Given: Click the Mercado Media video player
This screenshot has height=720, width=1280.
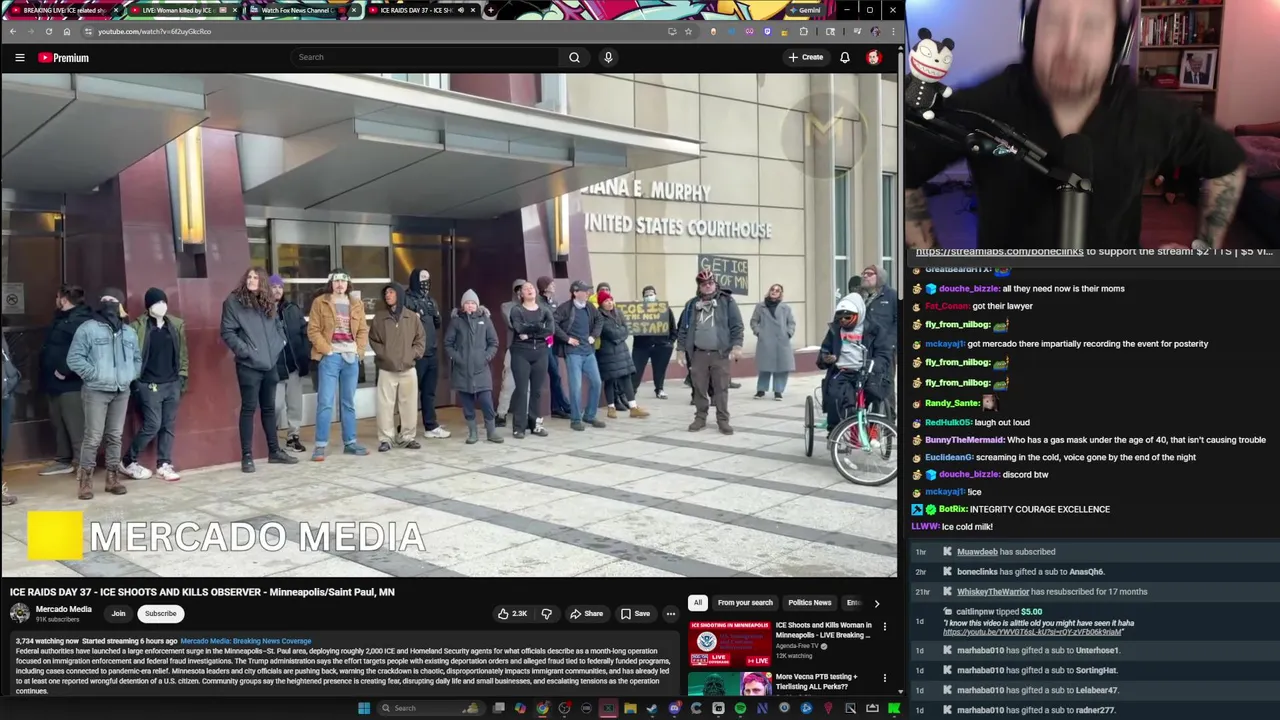Looking at the screenshot, I should 449,325.
